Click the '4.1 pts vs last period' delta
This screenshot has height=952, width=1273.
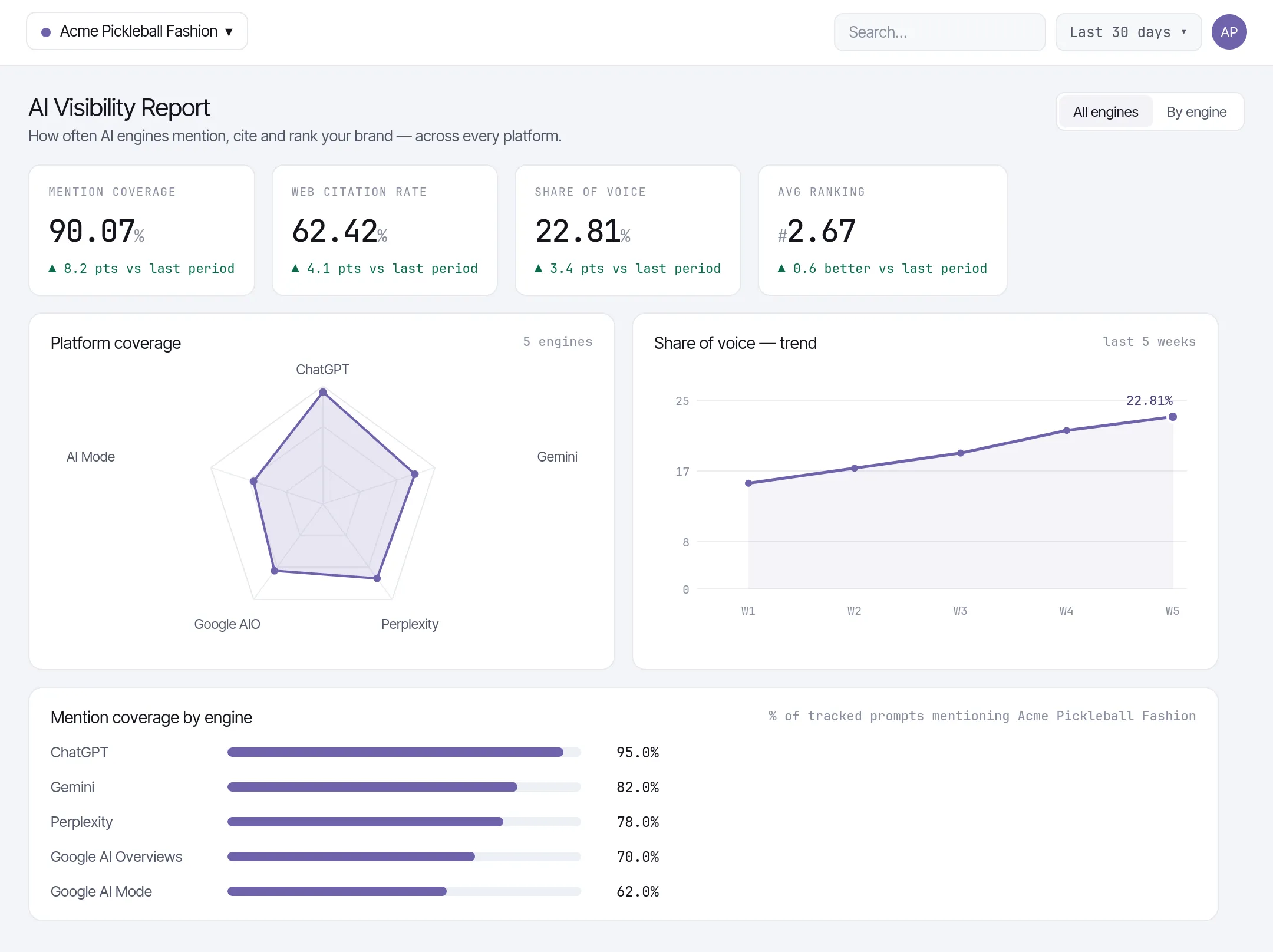(x=384, y=268)
